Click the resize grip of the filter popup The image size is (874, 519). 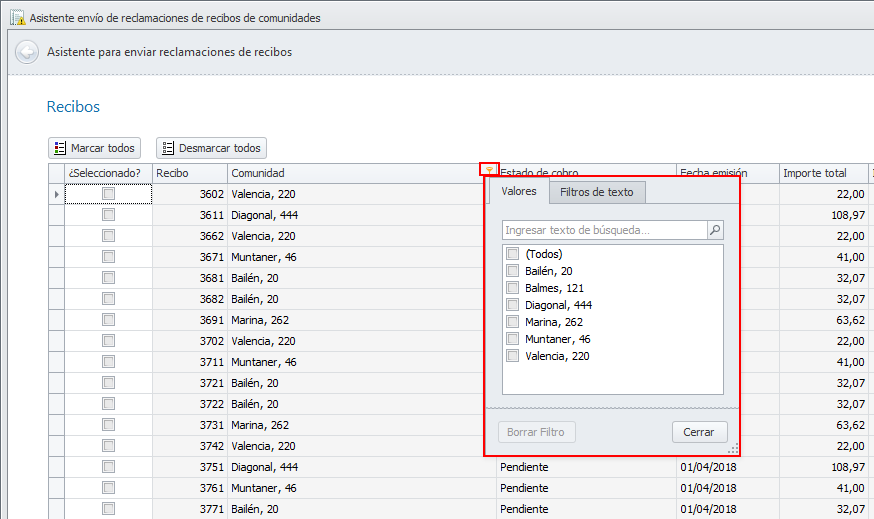(x=733, y=449)
